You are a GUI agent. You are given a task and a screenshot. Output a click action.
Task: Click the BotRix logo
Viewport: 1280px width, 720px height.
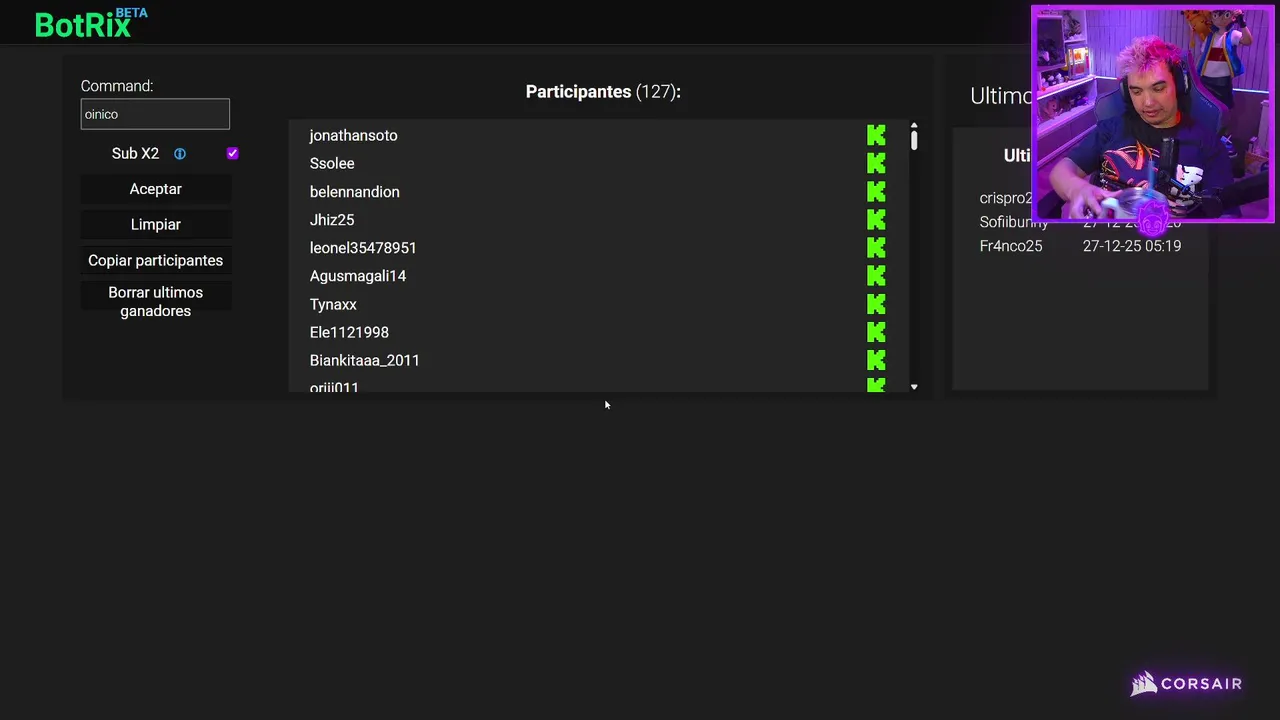tap(84, 25)
